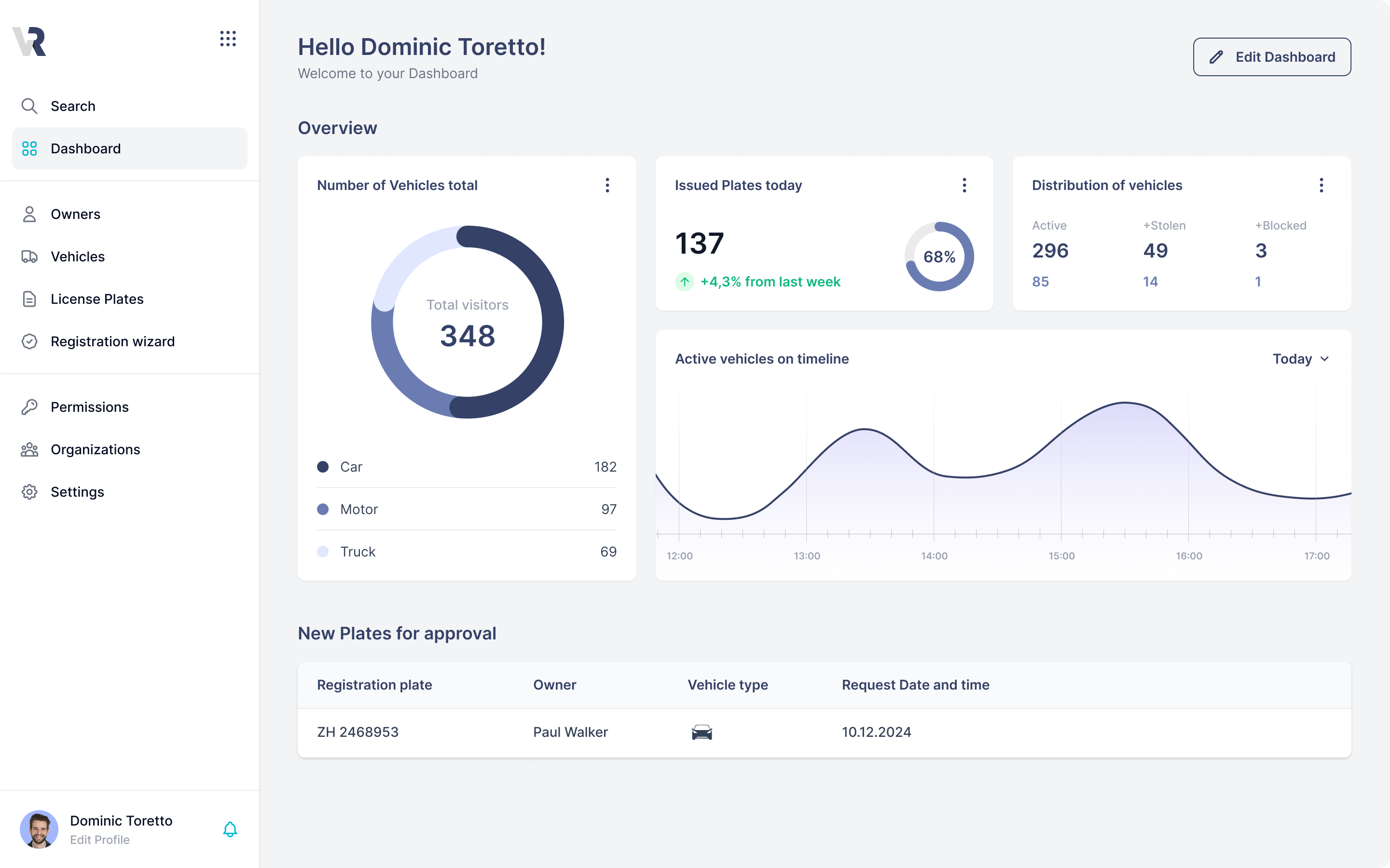Click the 68% progress ring
Viewport: 1390px width, 868px height.
(939, 257)
